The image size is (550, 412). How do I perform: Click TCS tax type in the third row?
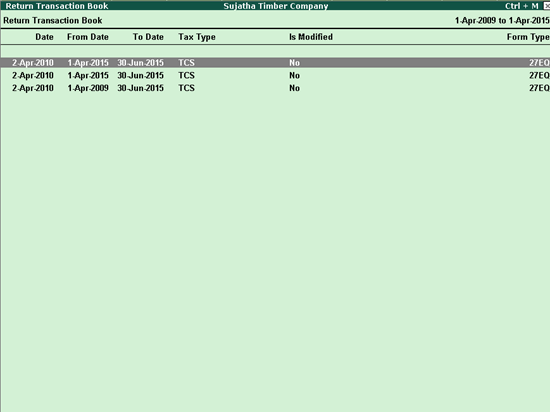pos(186,88)
